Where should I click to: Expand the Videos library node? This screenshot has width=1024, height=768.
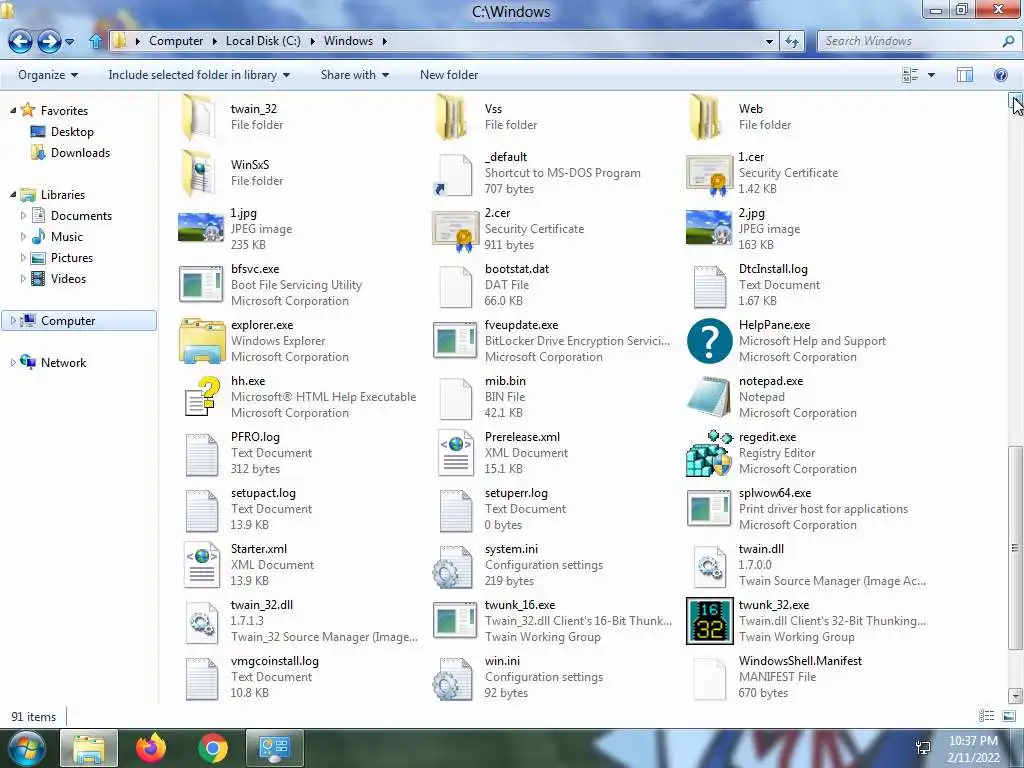tap(24, 278)
